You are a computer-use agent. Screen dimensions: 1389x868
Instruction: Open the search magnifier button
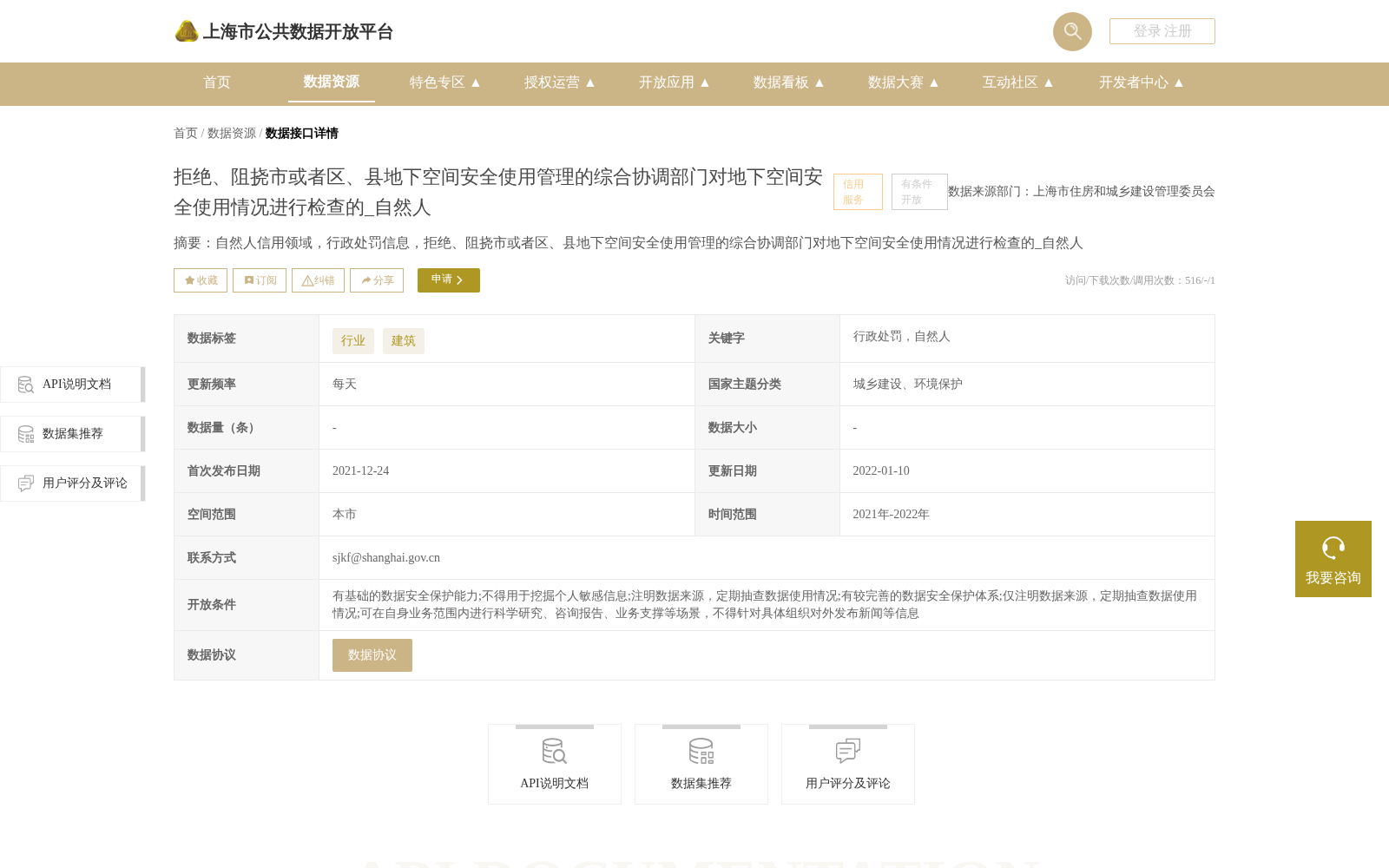(x=1072, y=31)
